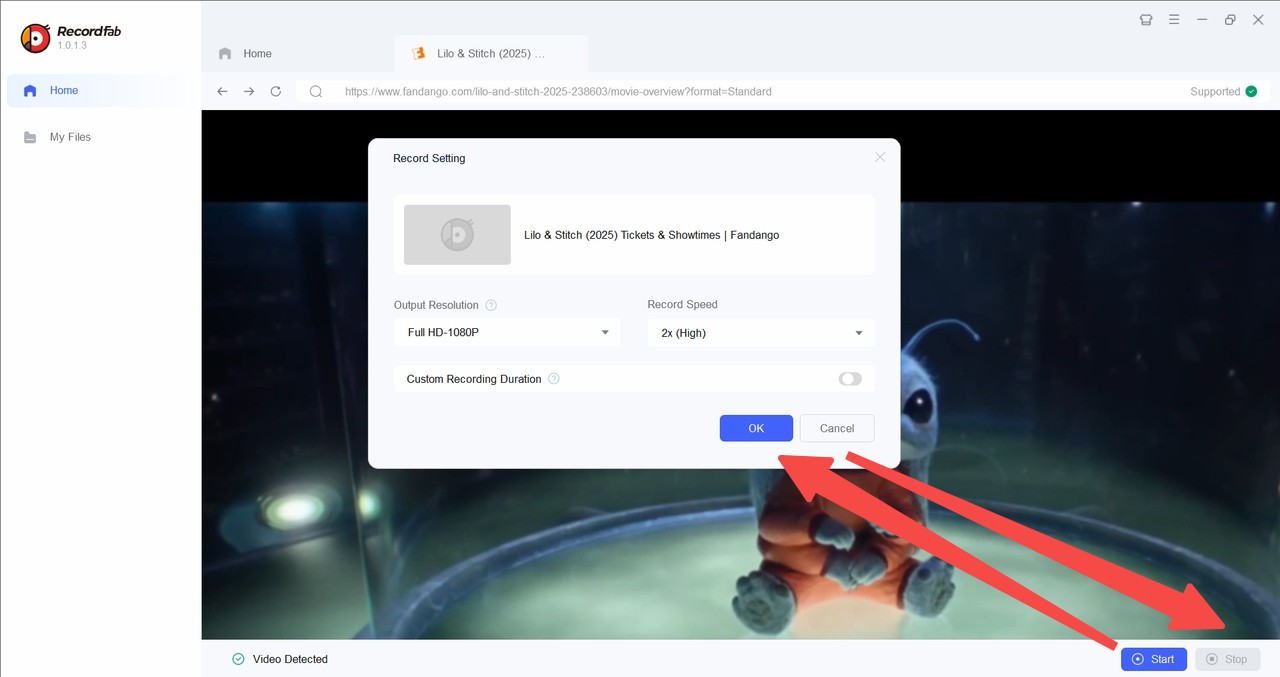The width and height of the screenshot is (1280, 677).
Task: Open the shop cart icon in title bar
Action: point(1146,20)
